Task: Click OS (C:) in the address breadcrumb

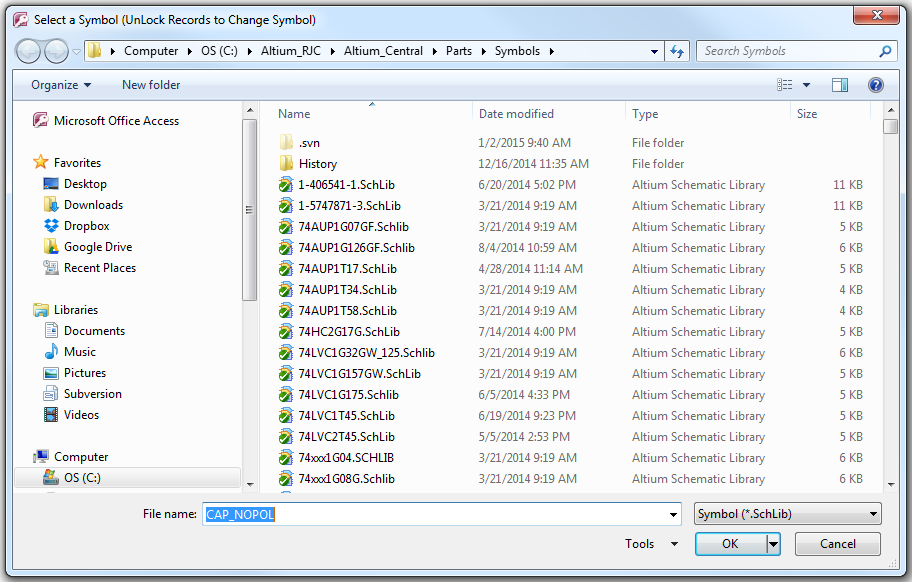Action: [x=219, y=51]
